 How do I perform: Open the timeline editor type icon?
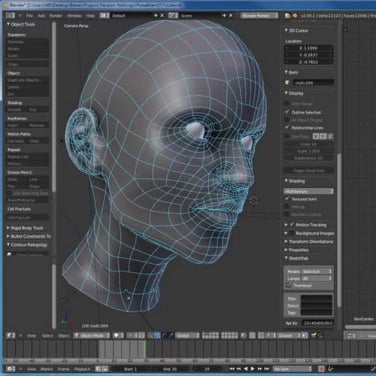tap(10, 369)
